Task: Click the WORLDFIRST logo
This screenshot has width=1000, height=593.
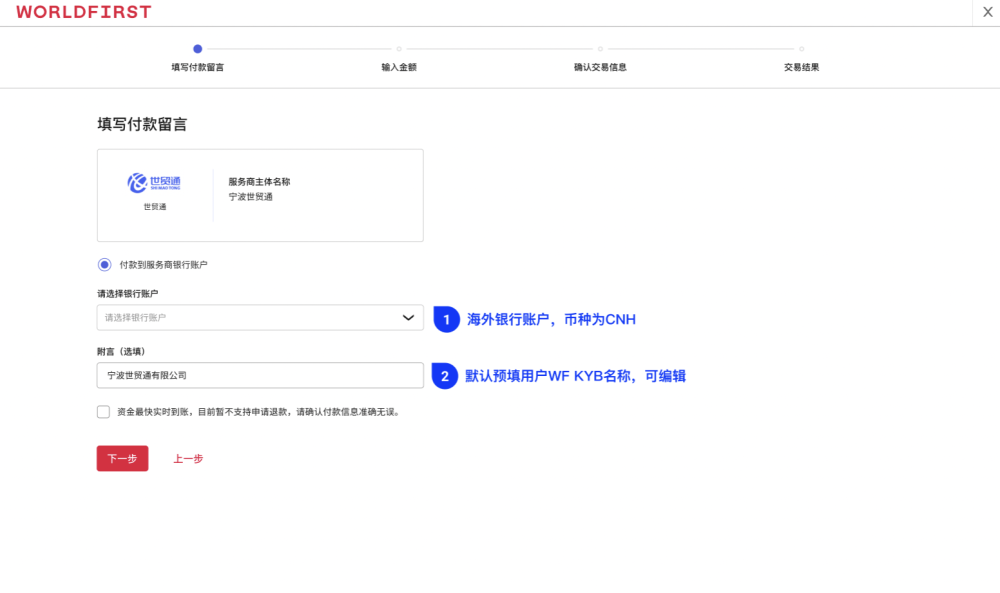Action: [83, 12]
